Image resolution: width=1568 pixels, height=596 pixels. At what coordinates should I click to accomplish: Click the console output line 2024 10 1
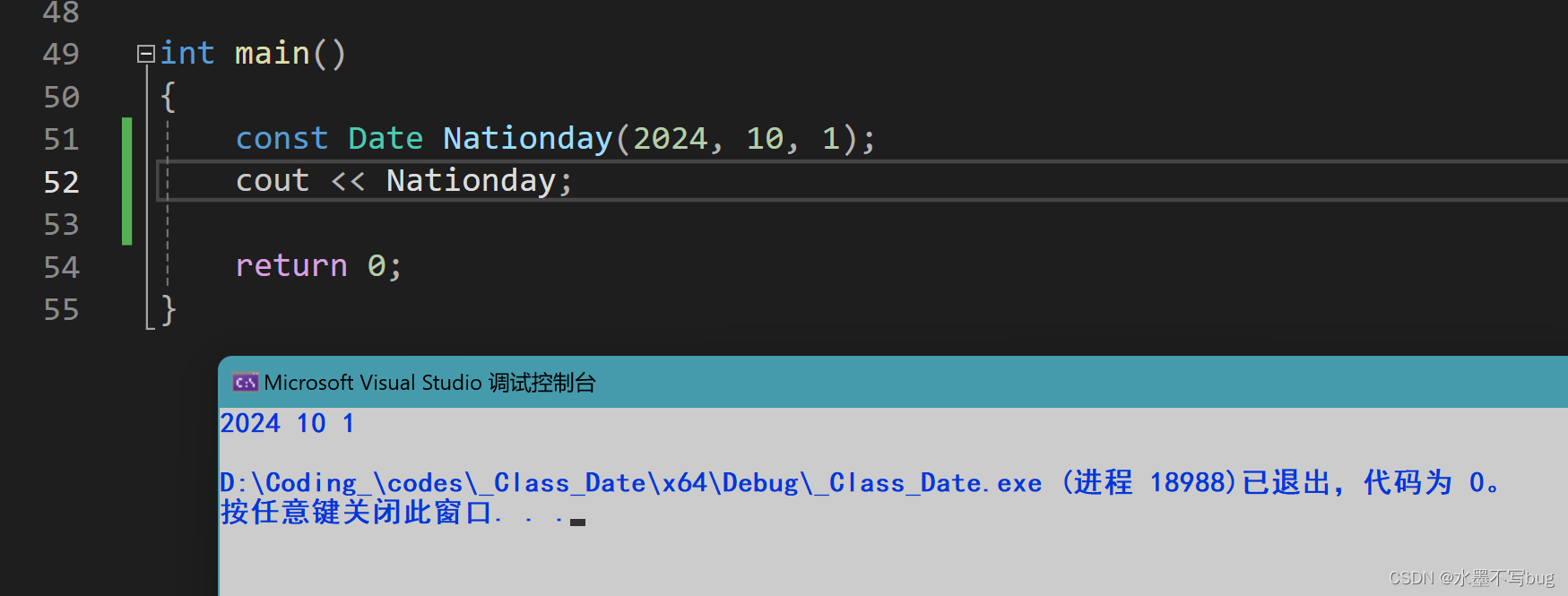[x=288, y=423]
